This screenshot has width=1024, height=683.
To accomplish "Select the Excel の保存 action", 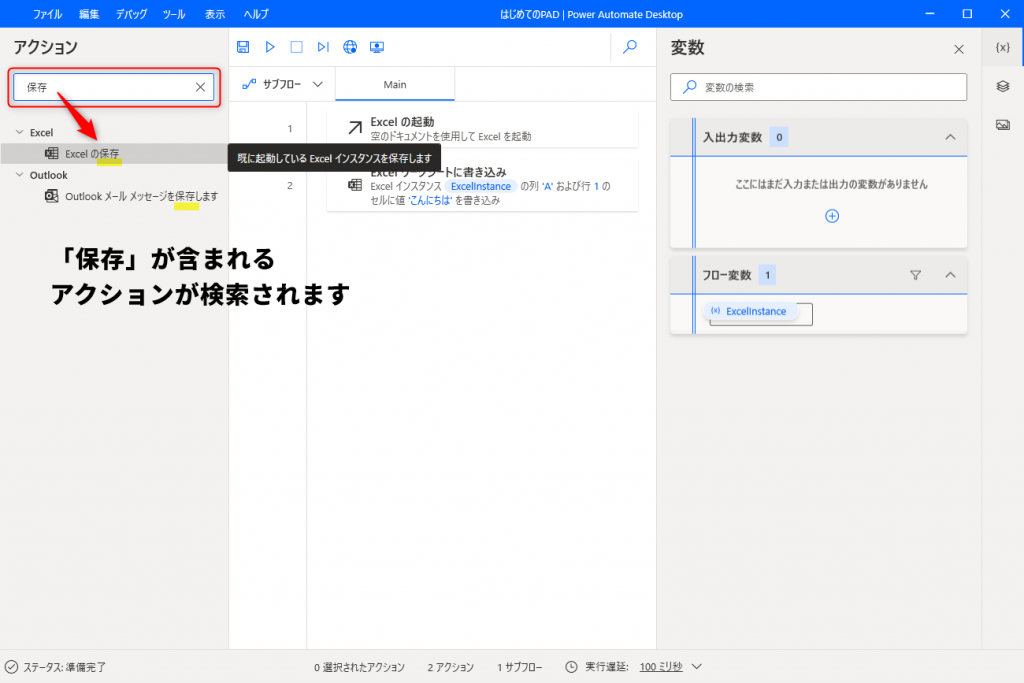I will 114,153.
